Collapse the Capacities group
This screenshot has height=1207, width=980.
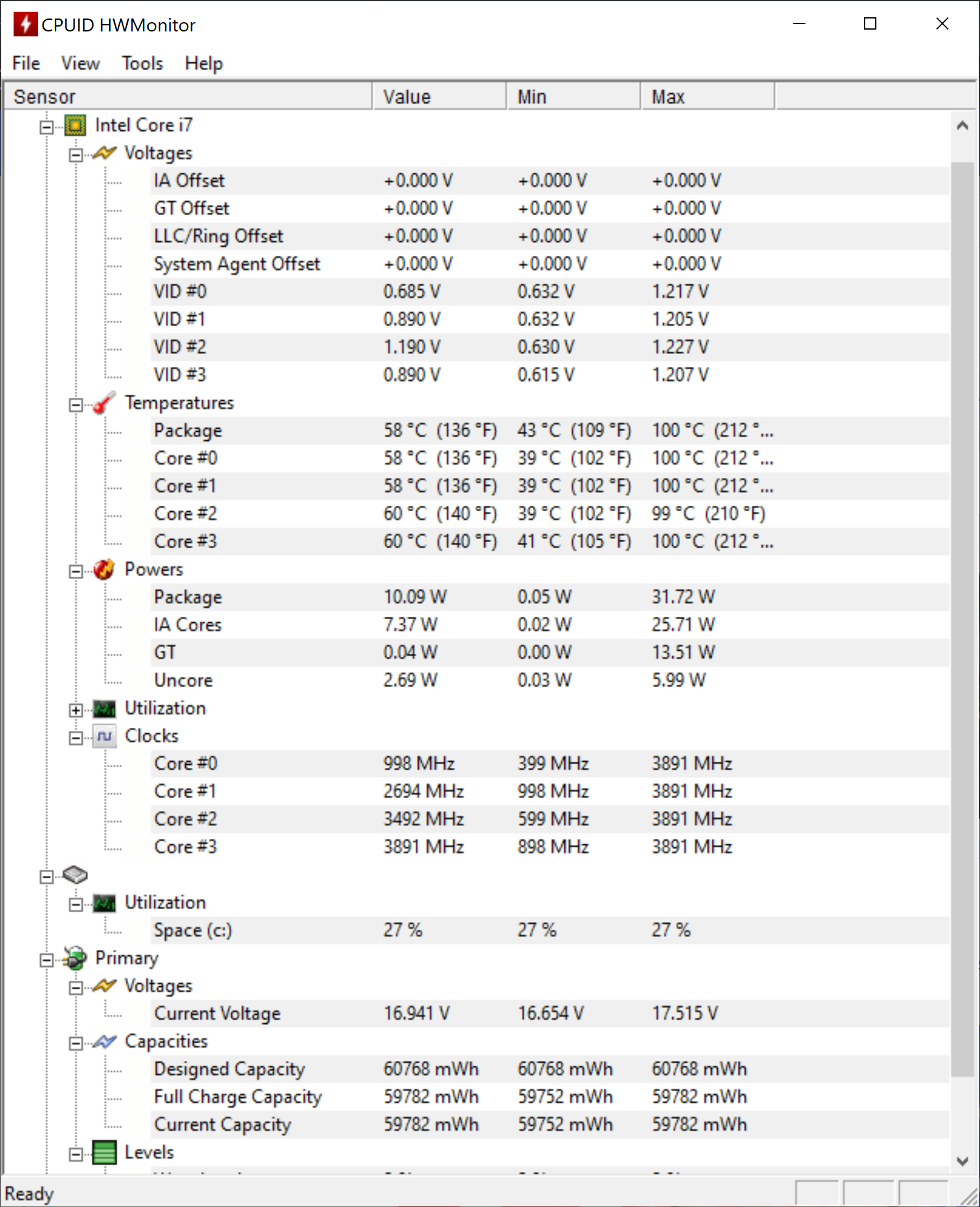[x=75, y=1044]
